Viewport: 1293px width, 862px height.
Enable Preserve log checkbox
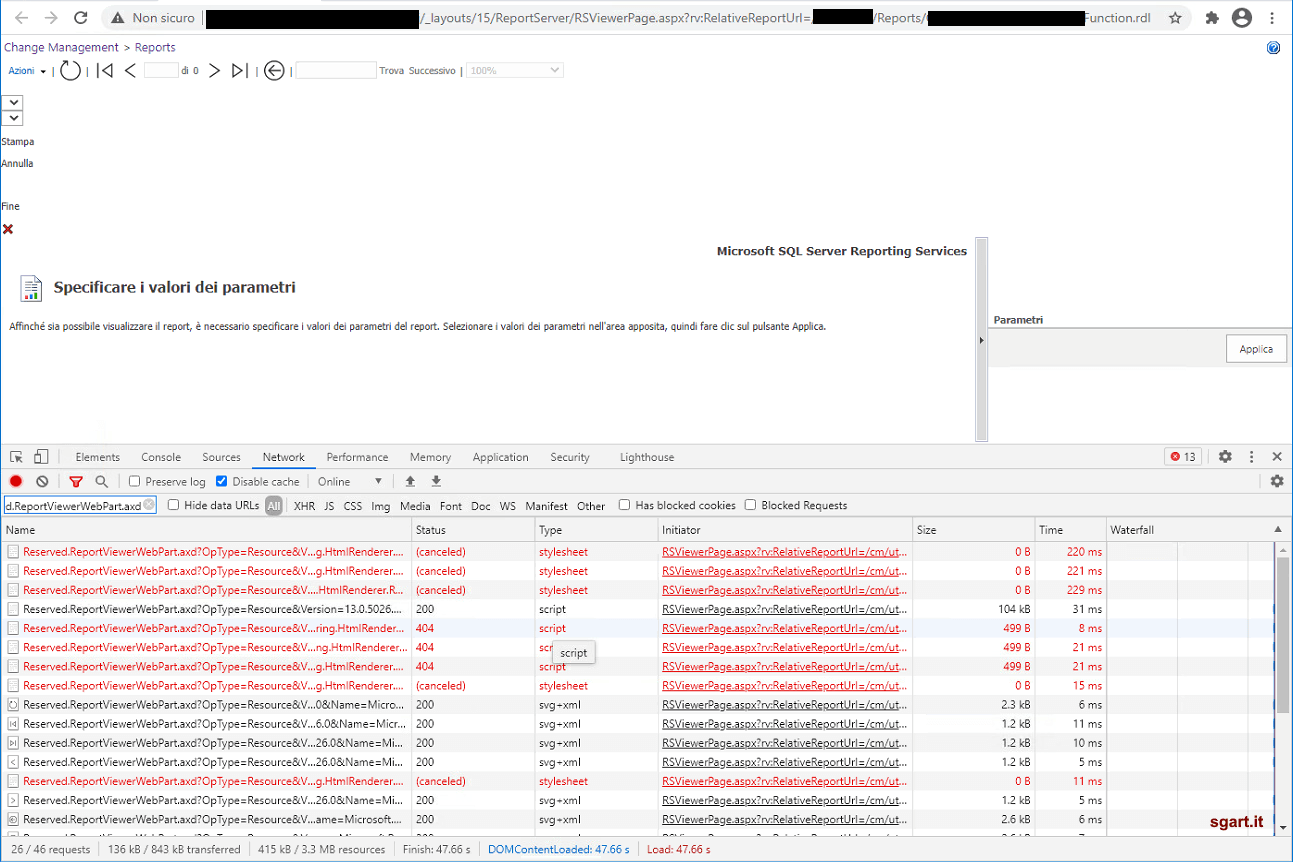tap(135, 482)
